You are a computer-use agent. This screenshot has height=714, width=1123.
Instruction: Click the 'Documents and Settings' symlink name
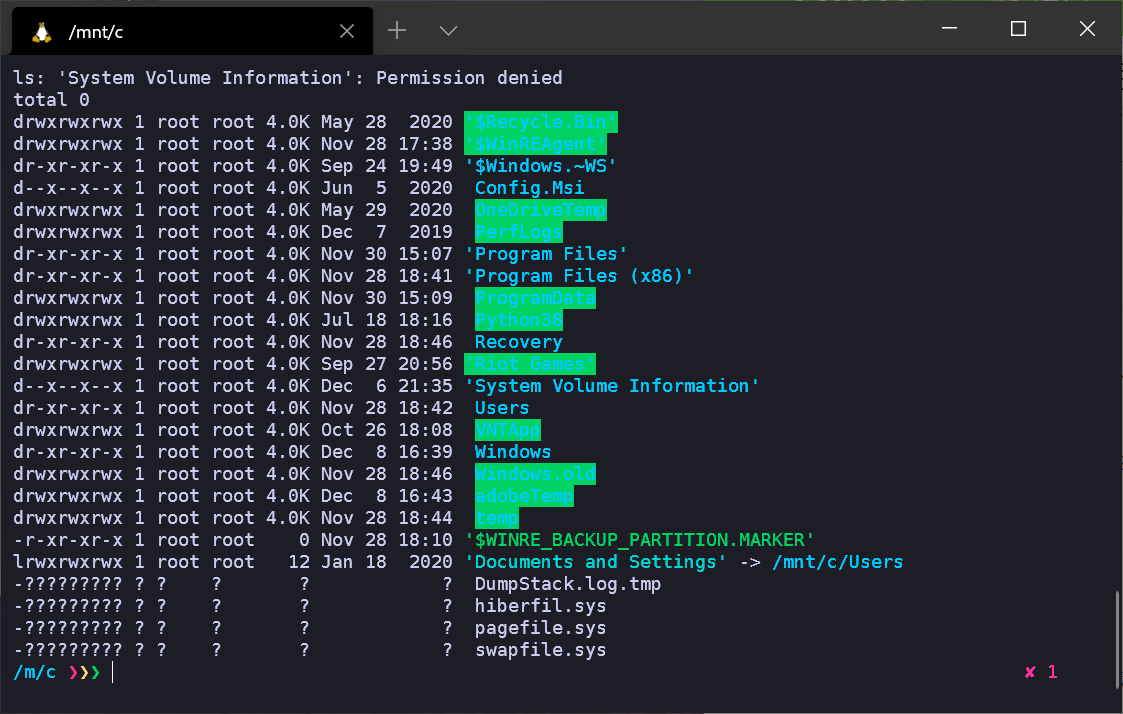(596, 562)
